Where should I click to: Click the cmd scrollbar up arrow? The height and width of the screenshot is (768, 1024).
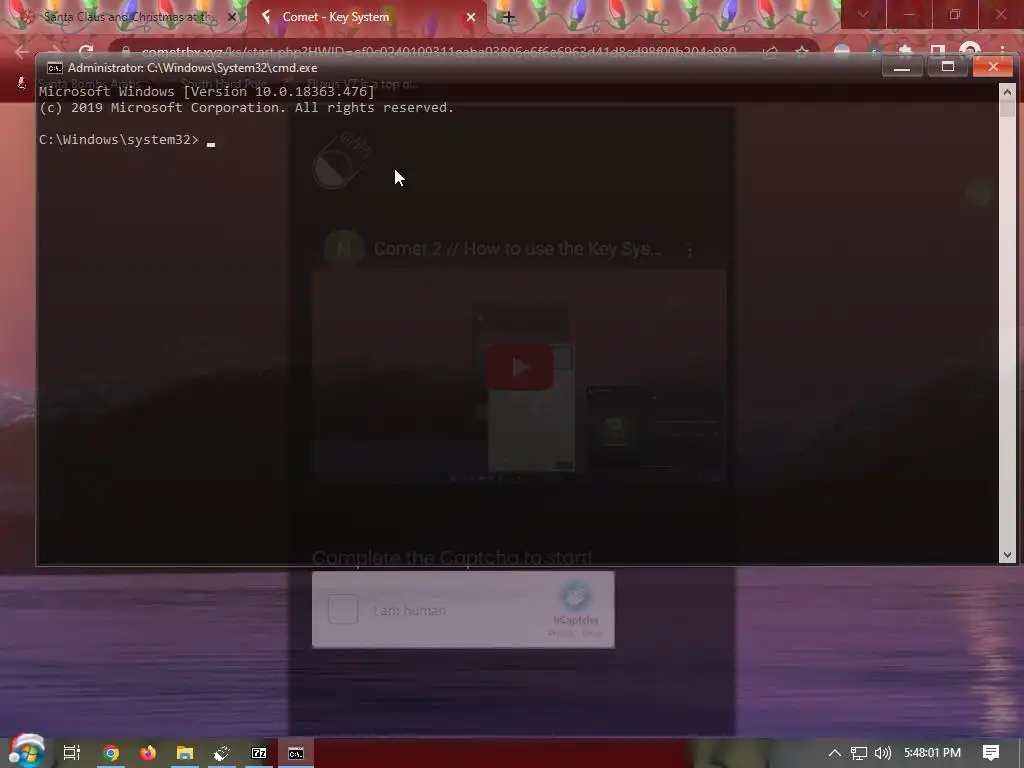(x=1007, y=92)
